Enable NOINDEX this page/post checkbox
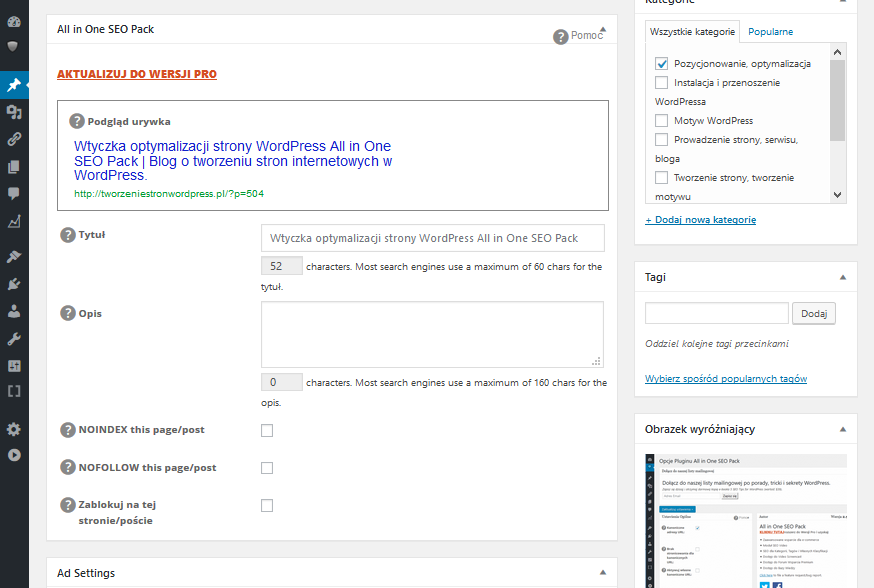874x588 pixels. pyautogui.click(x=267, y=430)
